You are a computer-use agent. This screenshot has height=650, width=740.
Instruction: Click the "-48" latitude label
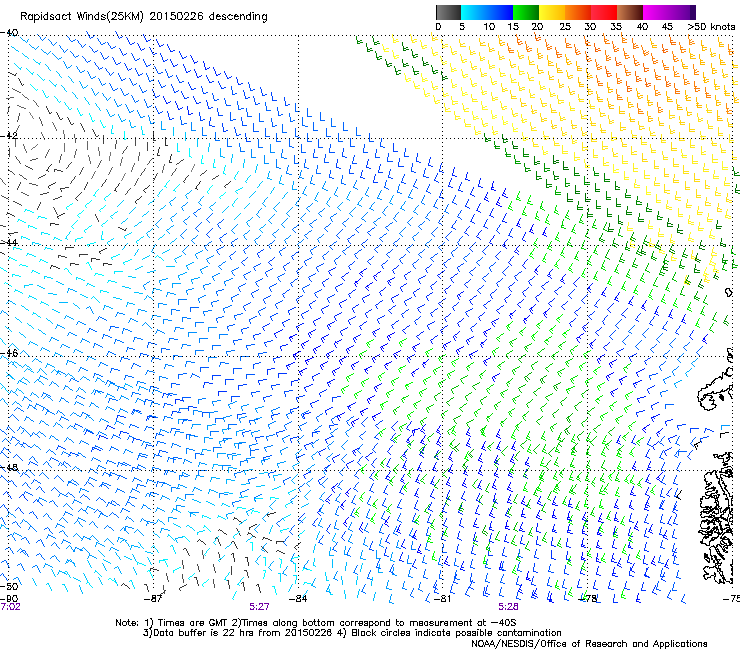9,467
